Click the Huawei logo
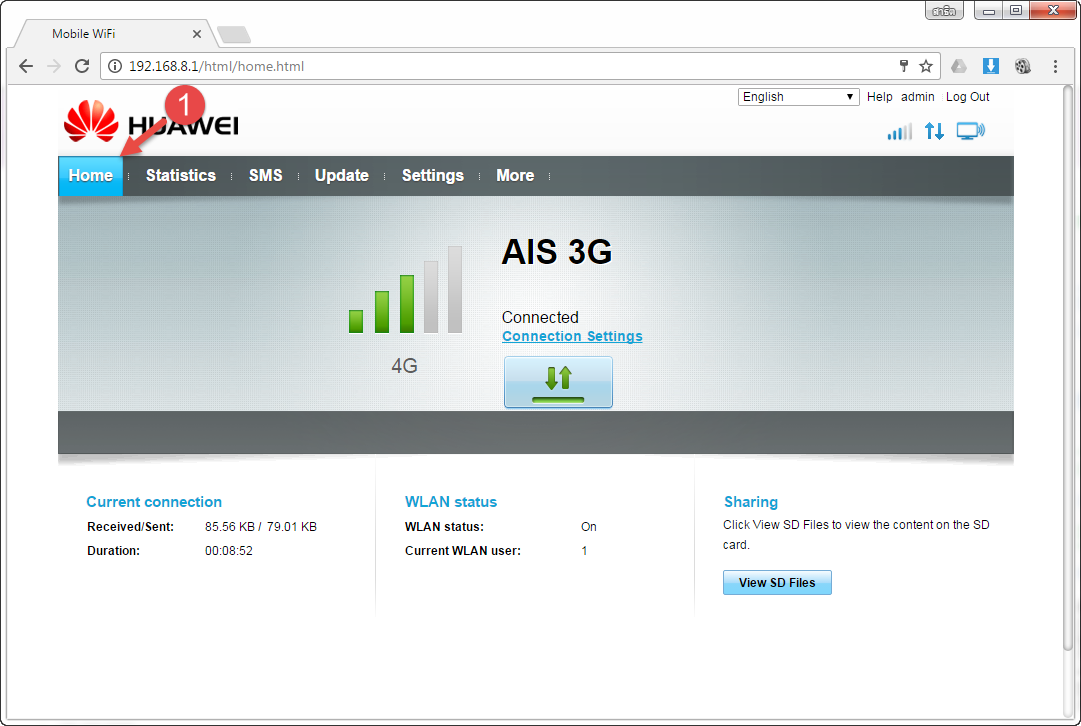 151,122
